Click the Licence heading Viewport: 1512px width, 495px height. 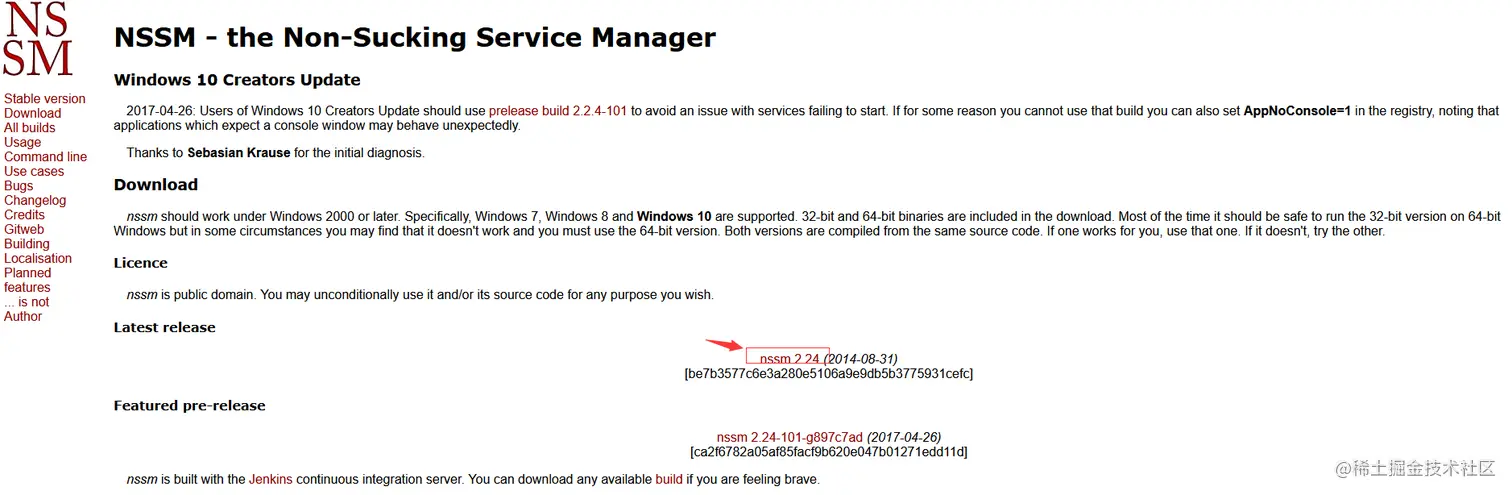(141, 263)
